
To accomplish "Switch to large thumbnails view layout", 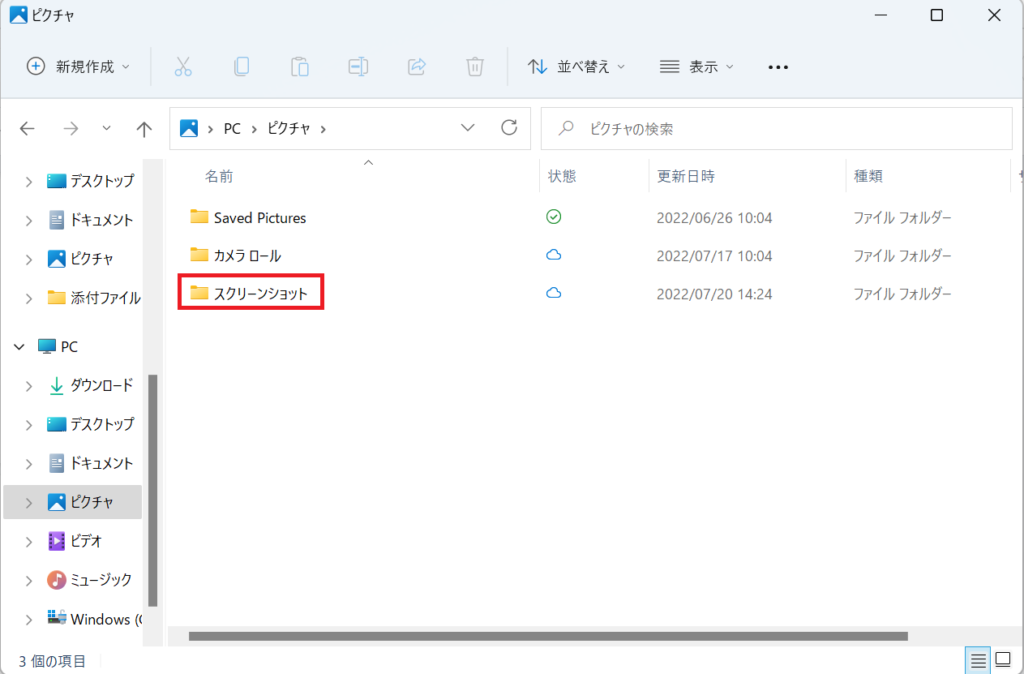I will tap(1003, 660).
